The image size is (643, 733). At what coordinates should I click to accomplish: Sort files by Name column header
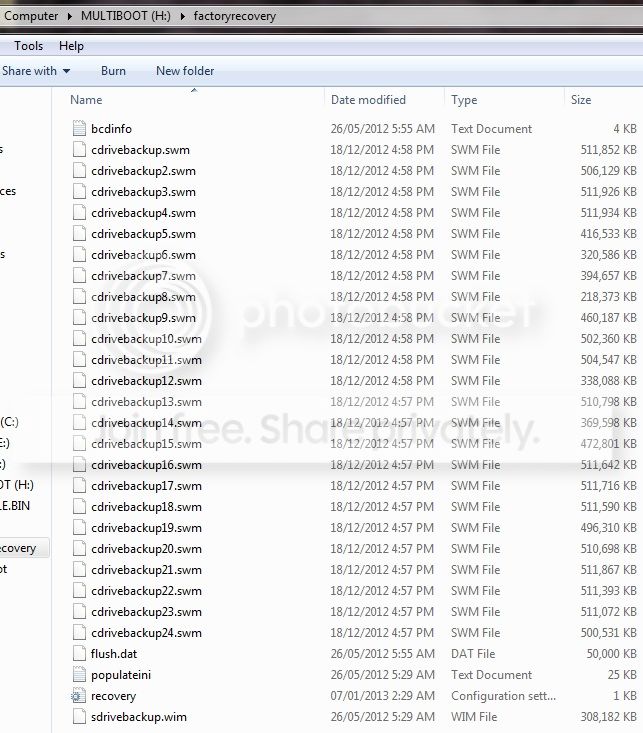(86, 100)
